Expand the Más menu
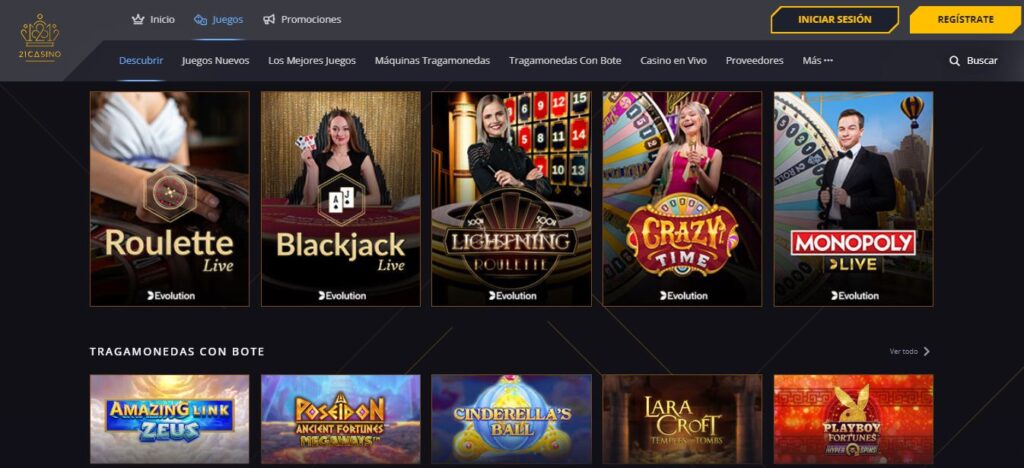Screen dimensions: 1024x468 (818, 61)
